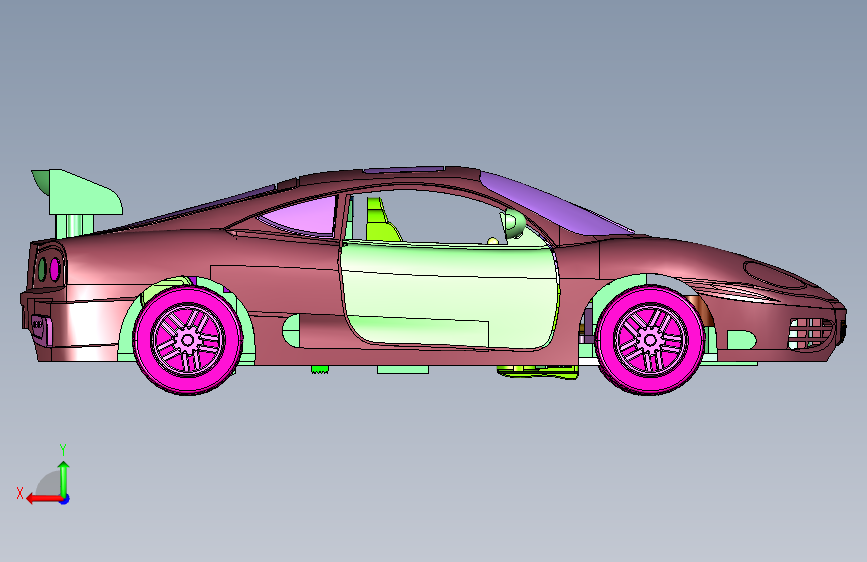Select the front bumper grille vent

[811, 333]
